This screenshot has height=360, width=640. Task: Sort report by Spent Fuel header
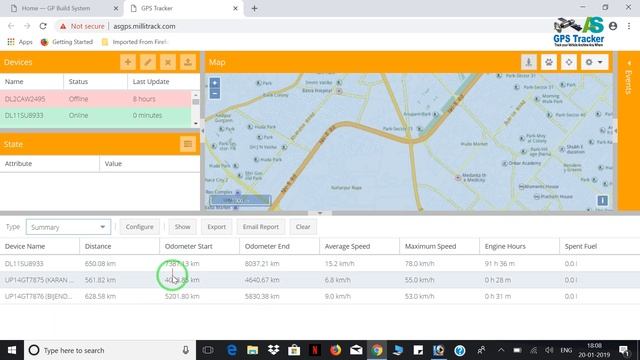[x=600, y=246]
